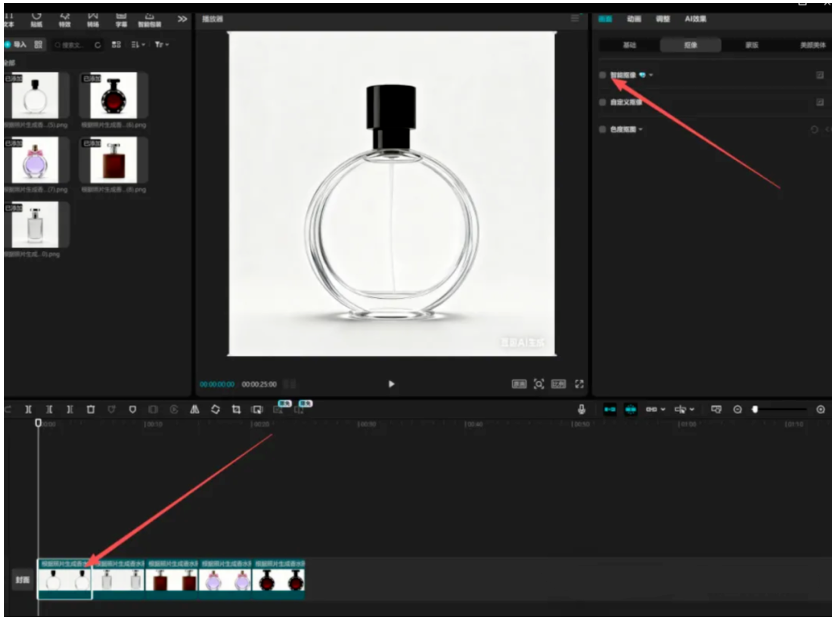Click the timeline zoom slider
The width and height of the screenshot is (834, 618).
(780, 409)
